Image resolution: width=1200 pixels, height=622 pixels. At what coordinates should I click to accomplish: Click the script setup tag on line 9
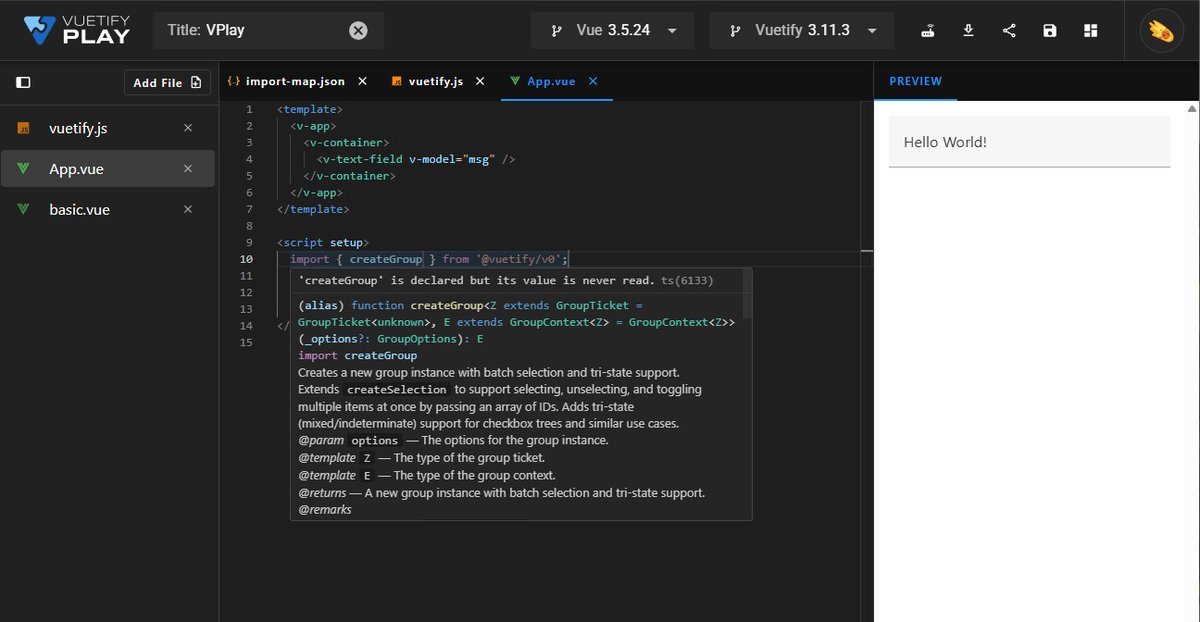(x=323, y=242)
